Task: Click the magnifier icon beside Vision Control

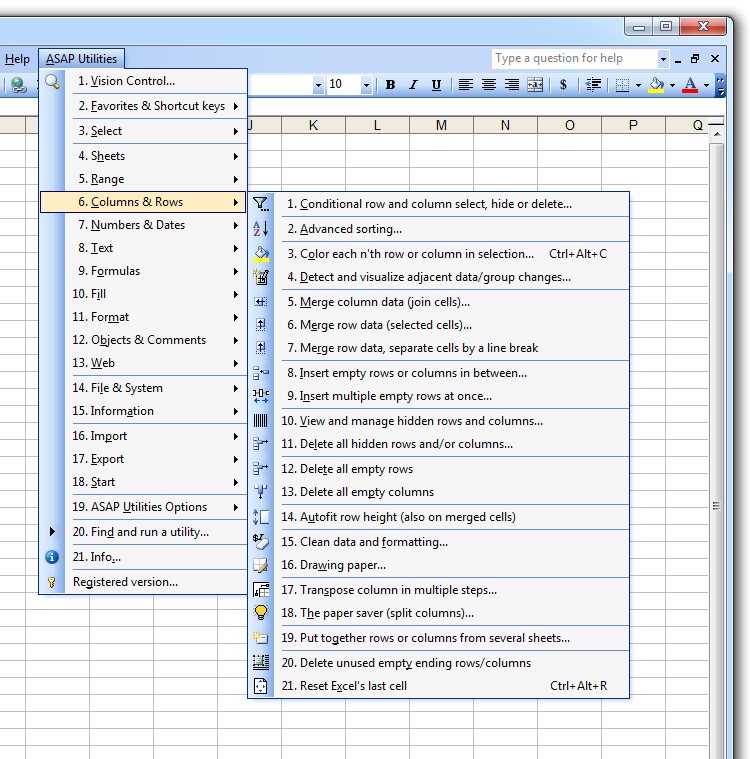Action: pyautogui.click(x=52, y=81)
